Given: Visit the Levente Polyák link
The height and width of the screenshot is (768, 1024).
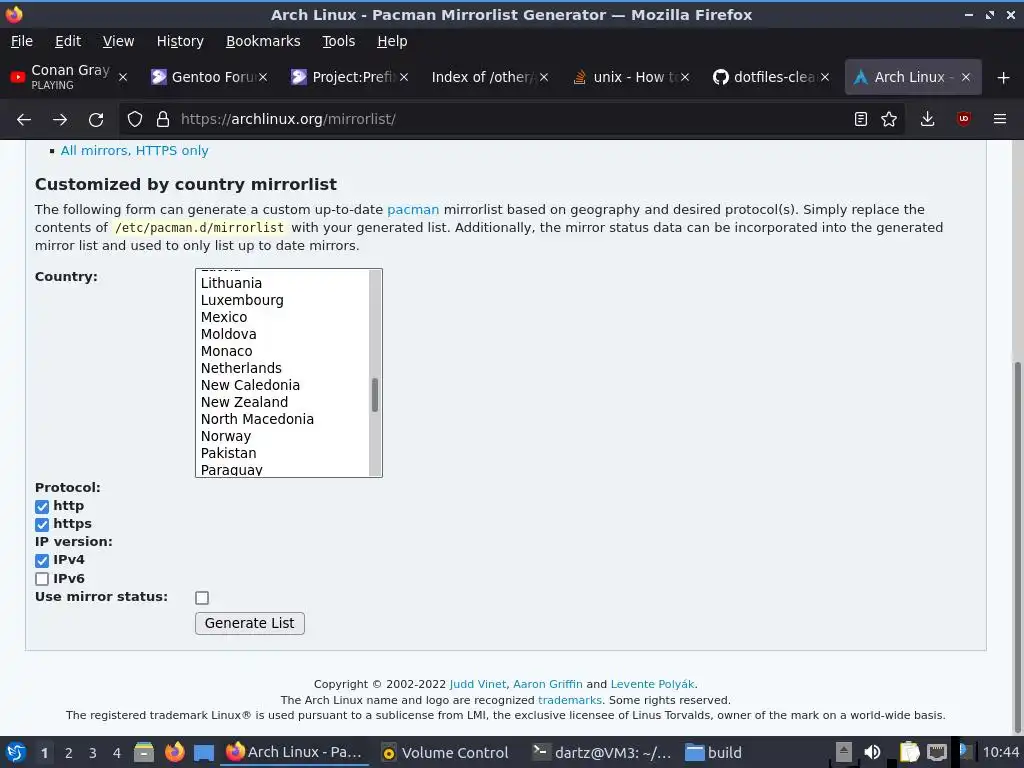Looking at the screenshot, I should point(652,684).
